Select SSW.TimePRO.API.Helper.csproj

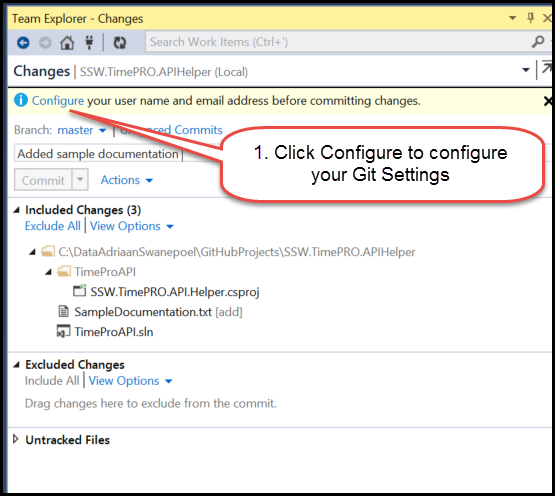[175, 292]
